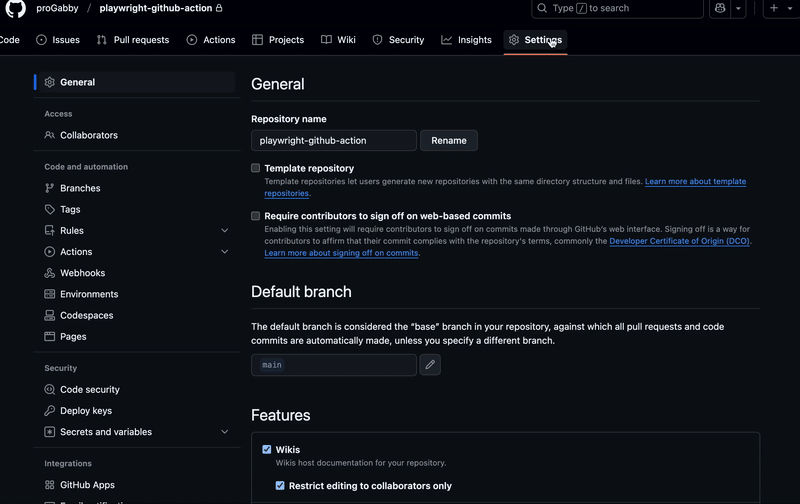Image resolution: width=800 pixels, height=504 pixels.
Task: Open 'Learn more about template repositories' link
Action: pyautogui.click(x=695, y=182)
